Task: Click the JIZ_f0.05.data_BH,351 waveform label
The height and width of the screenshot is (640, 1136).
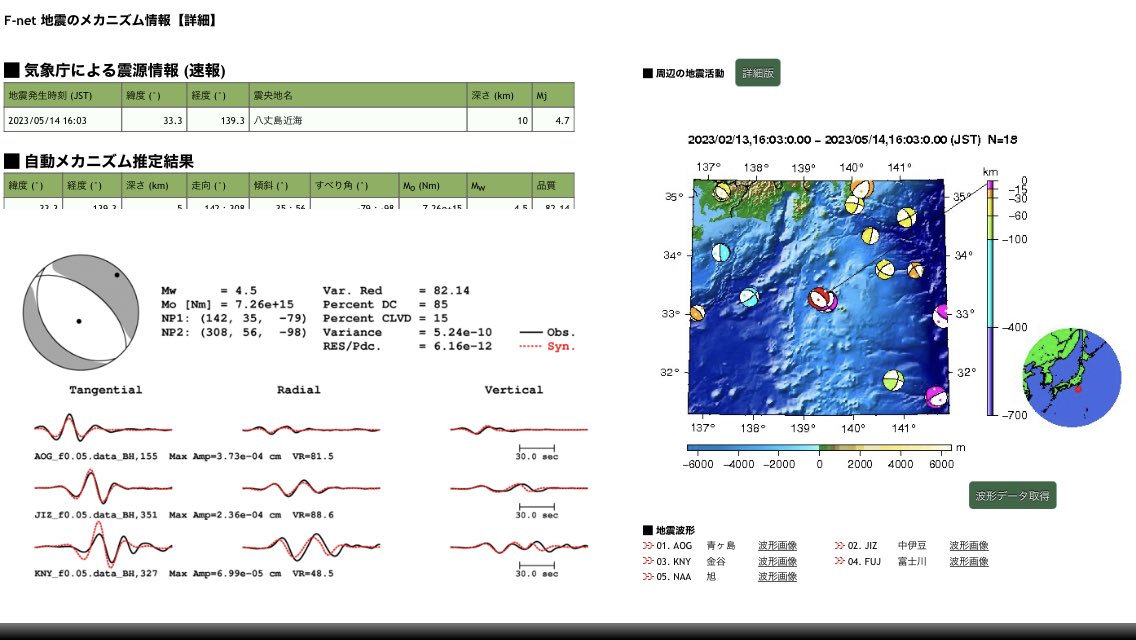Action: 96,515
